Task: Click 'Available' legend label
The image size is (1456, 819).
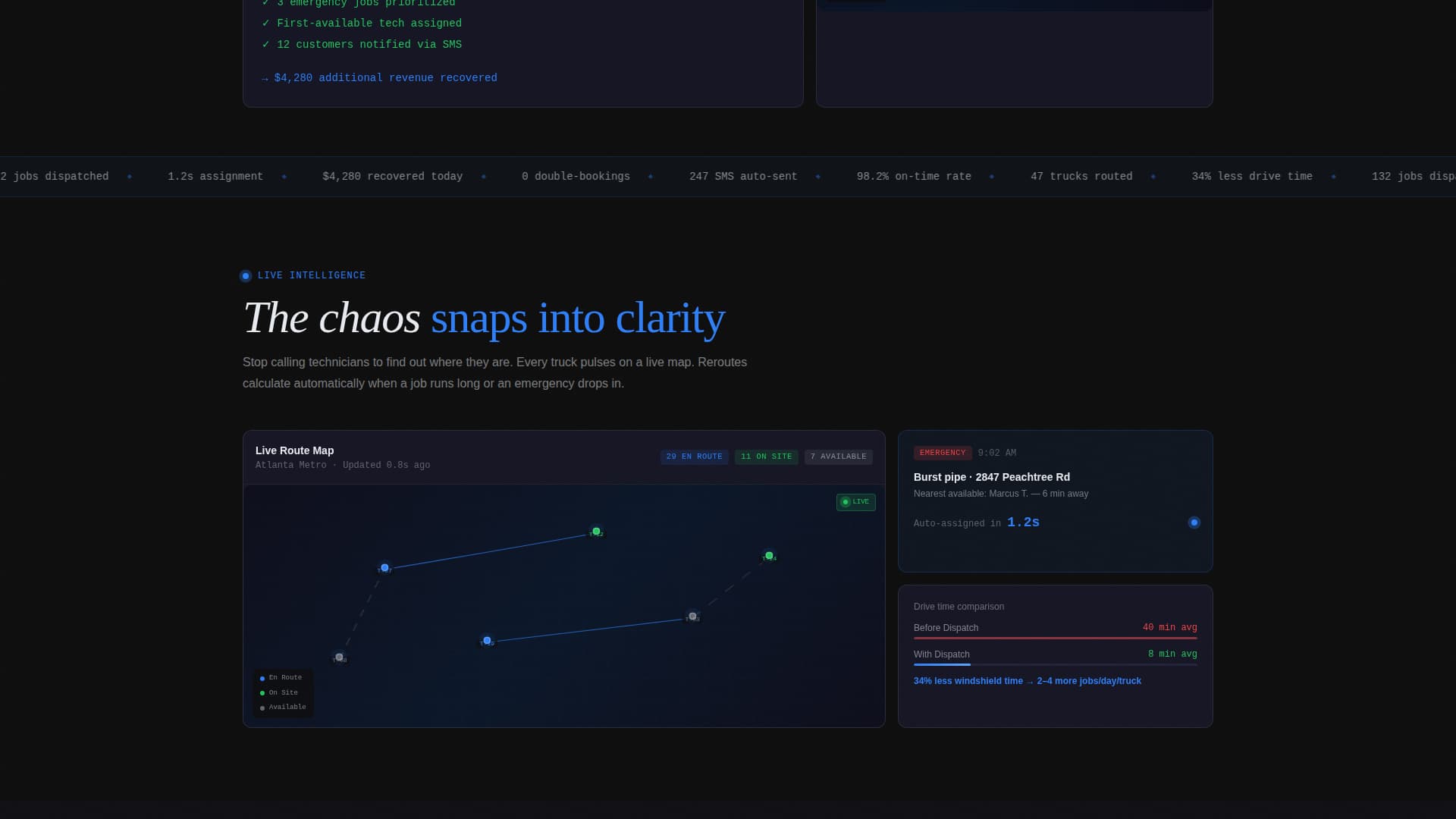Action: (x=287, y=708)
